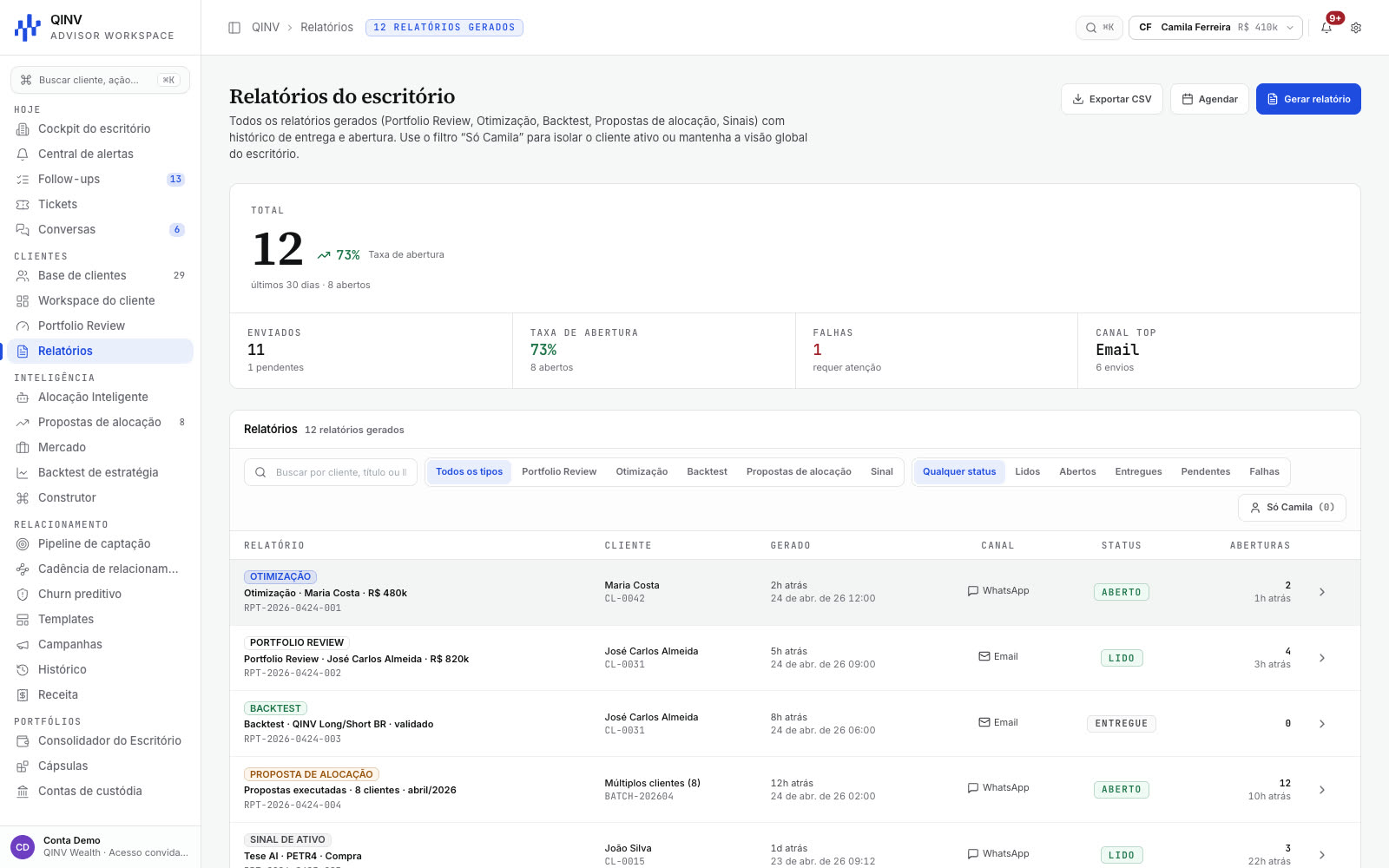Open Camila Ferreira client dropdown
The width and height of the screenshot is (1389, 868).
click(x=1215, y=28)
